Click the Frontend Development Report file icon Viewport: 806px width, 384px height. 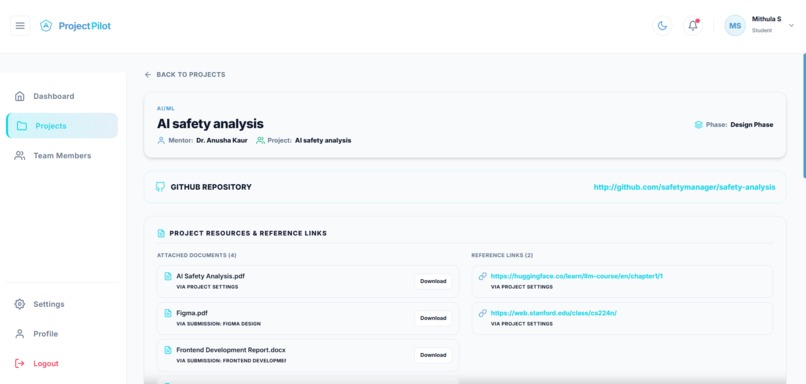pos(168,350)
